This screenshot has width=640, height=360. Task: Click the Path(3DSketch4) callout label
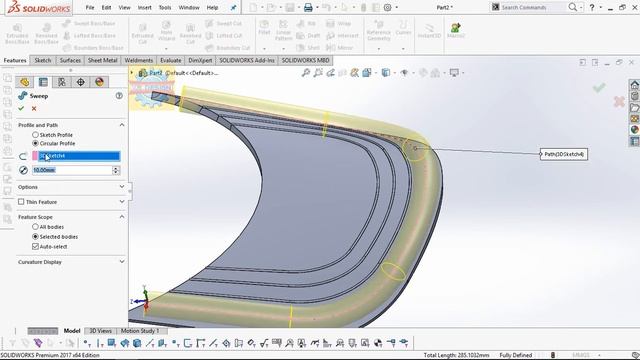pos(564,154)
